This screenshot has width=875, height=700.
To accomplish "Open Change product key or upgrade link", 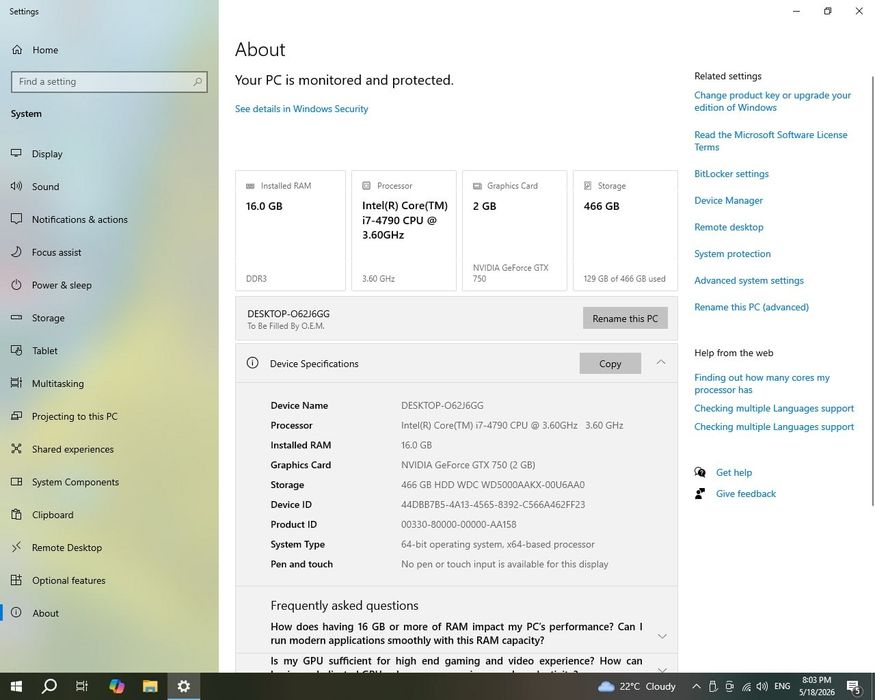I will pyautogui.click(x=772, y=101).
